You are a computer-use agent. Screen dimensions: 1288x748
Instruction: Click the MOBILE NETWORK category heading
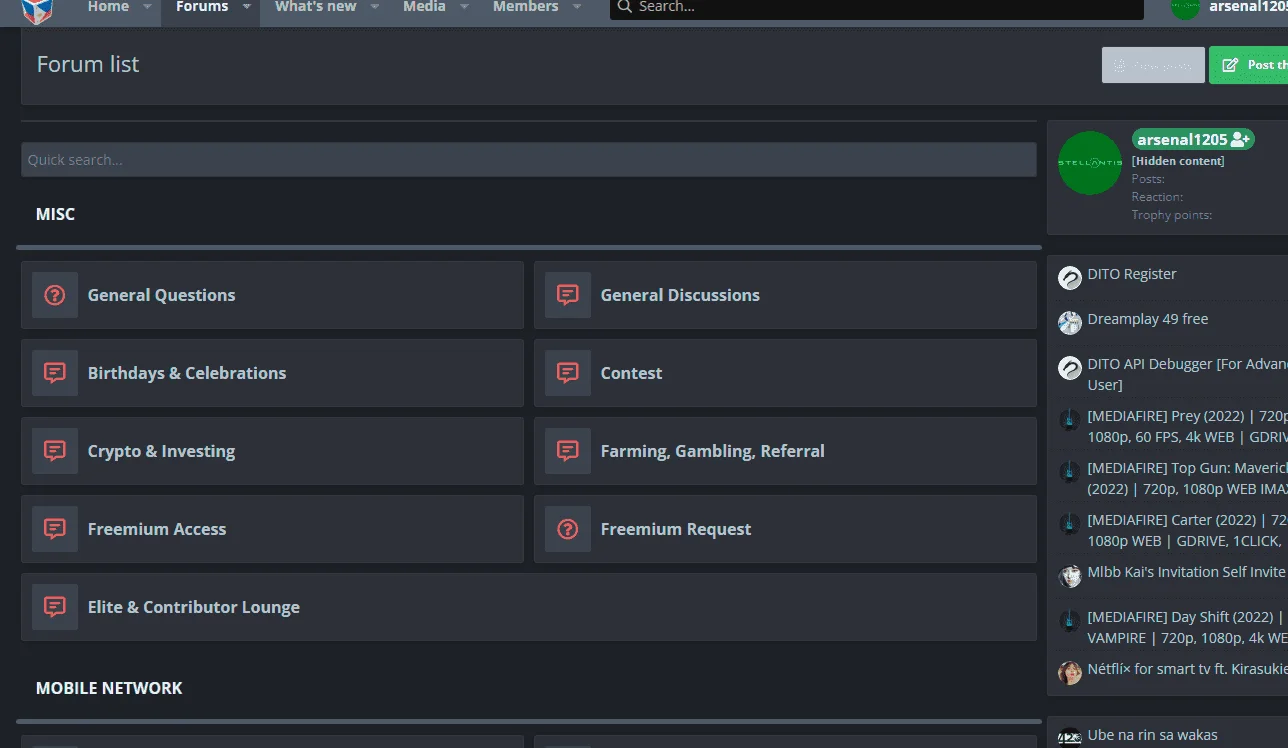(109, 688)
